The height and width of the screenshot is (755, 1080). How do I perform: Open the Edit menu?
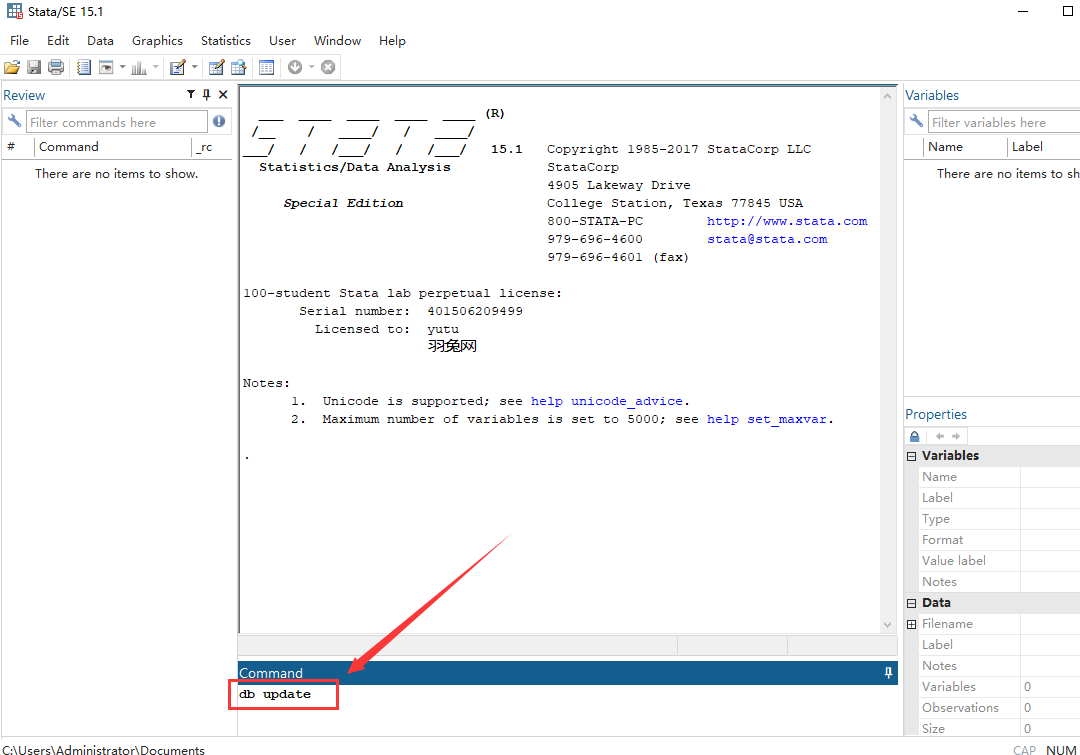58,41
